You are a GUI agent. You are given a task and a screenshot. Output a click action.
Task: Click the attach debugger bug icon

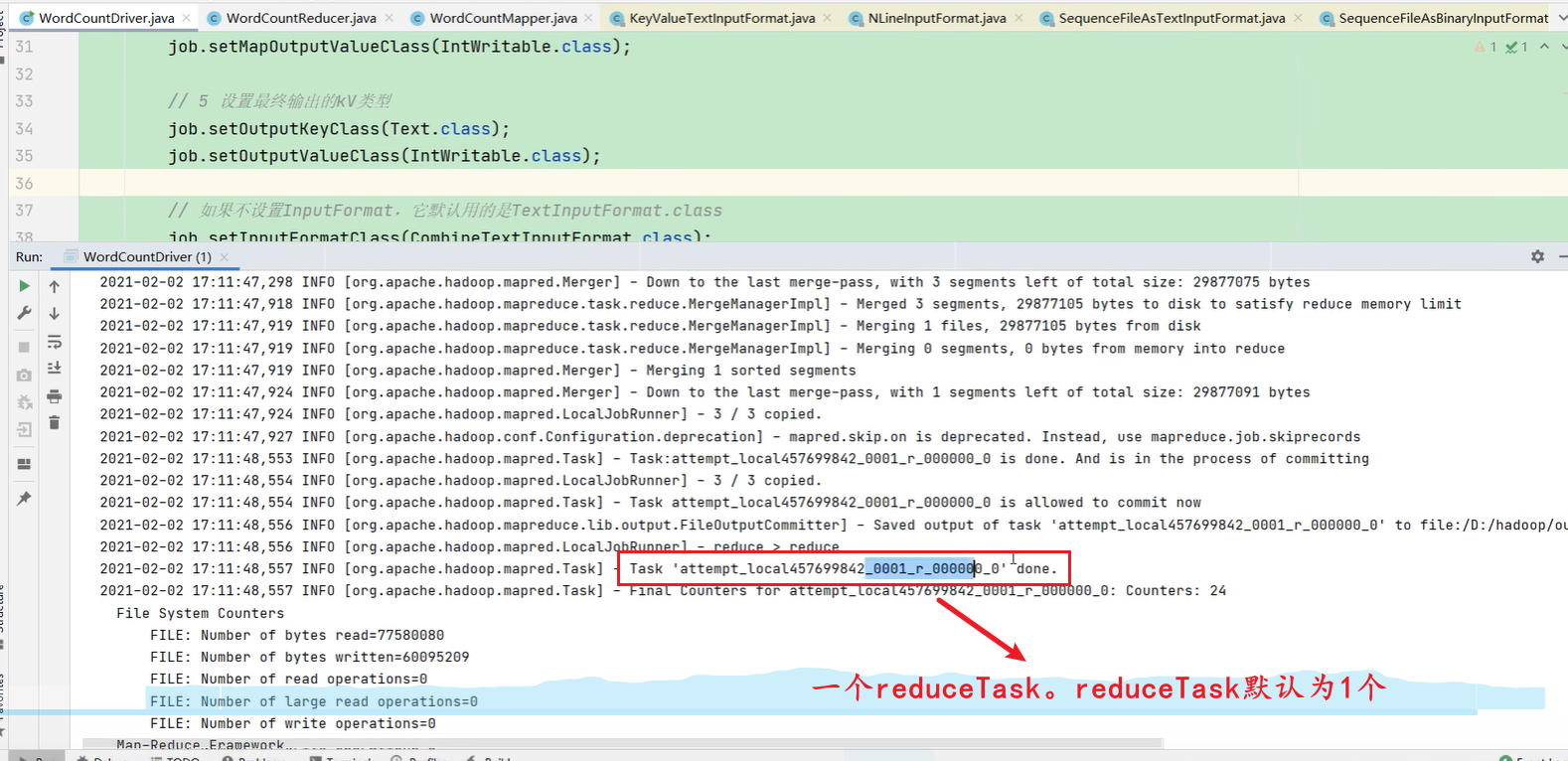[x=24, y=402]
